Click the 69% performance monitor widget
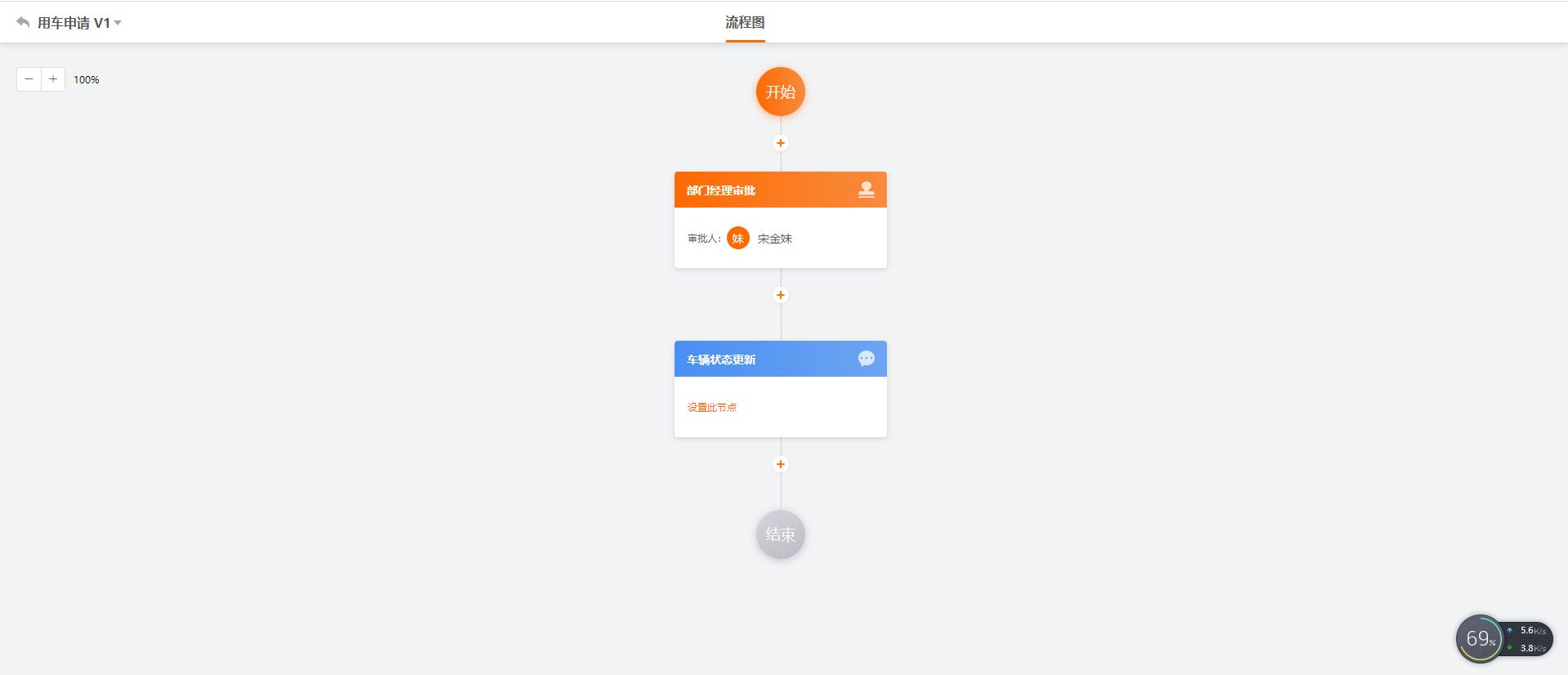The width and height of the screenshot is (1568, 675). (x=1479, y=638)
